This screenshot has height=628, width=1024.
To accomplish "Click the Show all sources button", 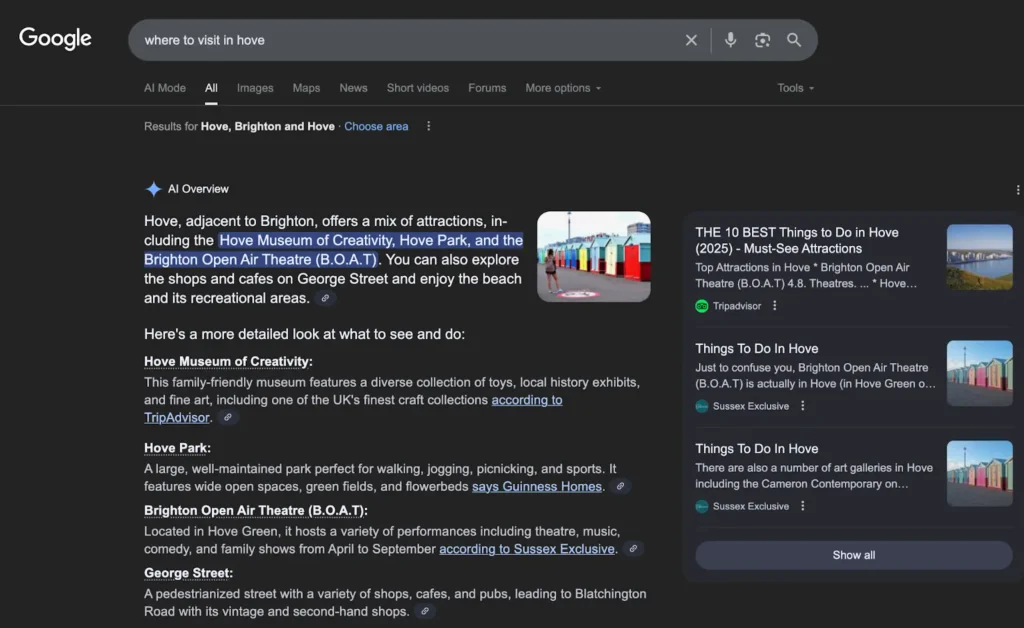I will 854,555.
